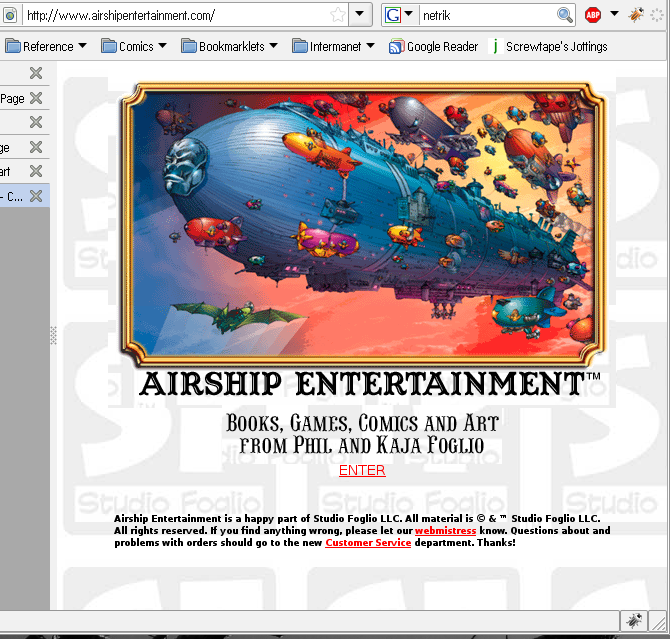Click the bug icon in the status bar
670x639 pixels.
click(632, 620)
